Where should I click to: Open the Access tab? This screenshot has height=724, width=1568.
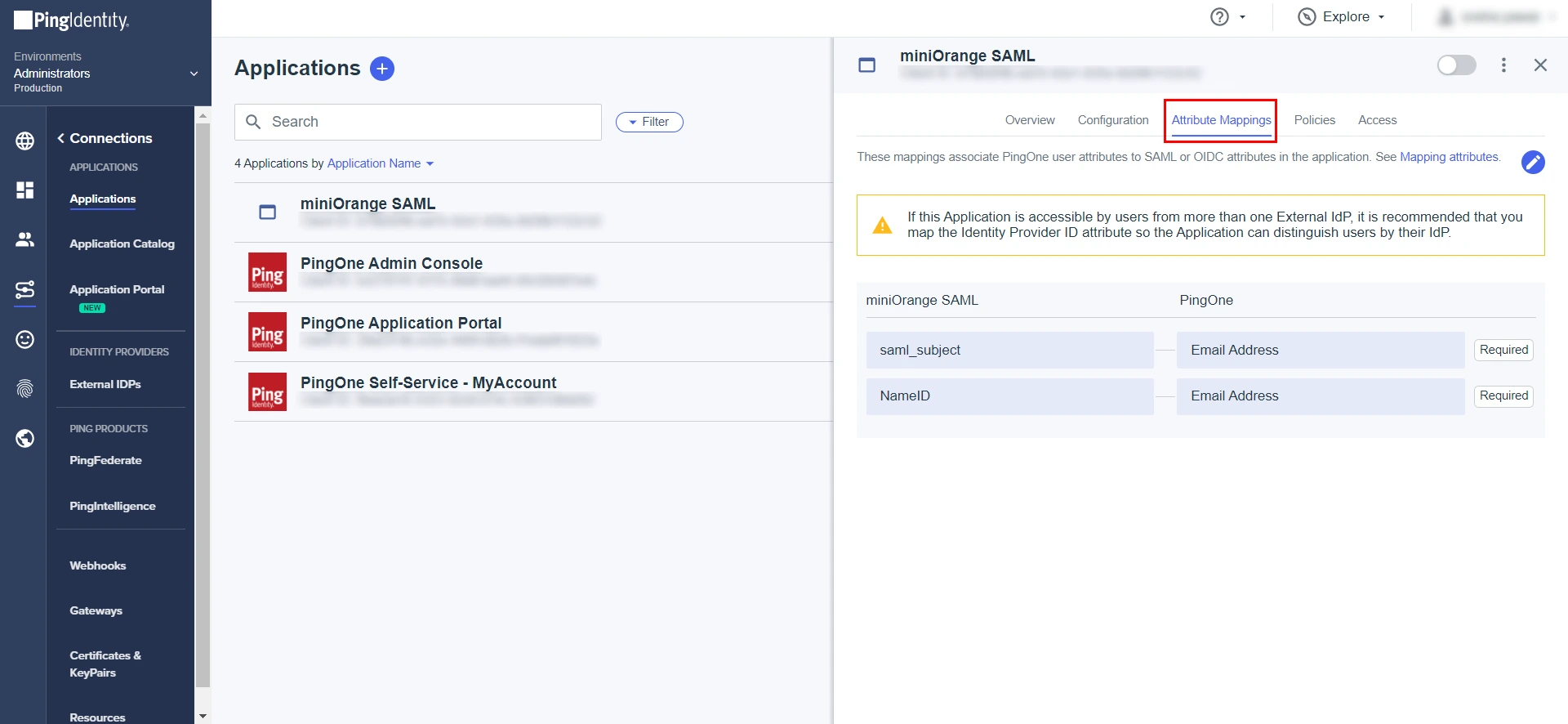[x=1377, y=120]
